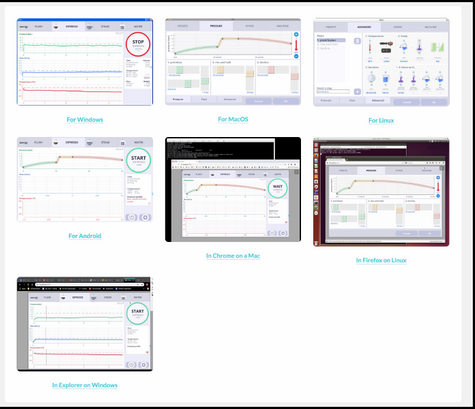
Task: Click the red STOP circle in the Windows screenshot
Action: click(x=138, y=44)
